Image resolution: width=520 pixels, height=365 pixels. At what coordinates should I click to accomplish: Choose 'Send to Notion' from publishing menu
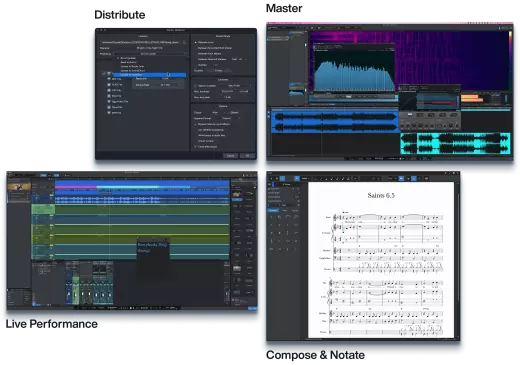[x=128, y=62]
